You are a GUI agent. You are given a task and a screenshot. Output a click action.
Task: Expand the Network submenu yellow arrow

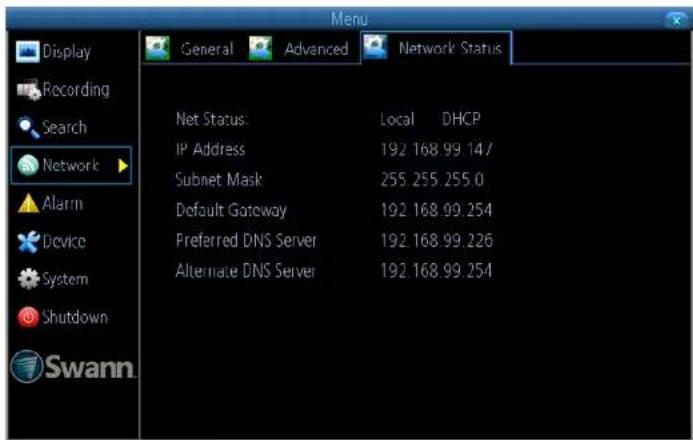coord(123,166)
